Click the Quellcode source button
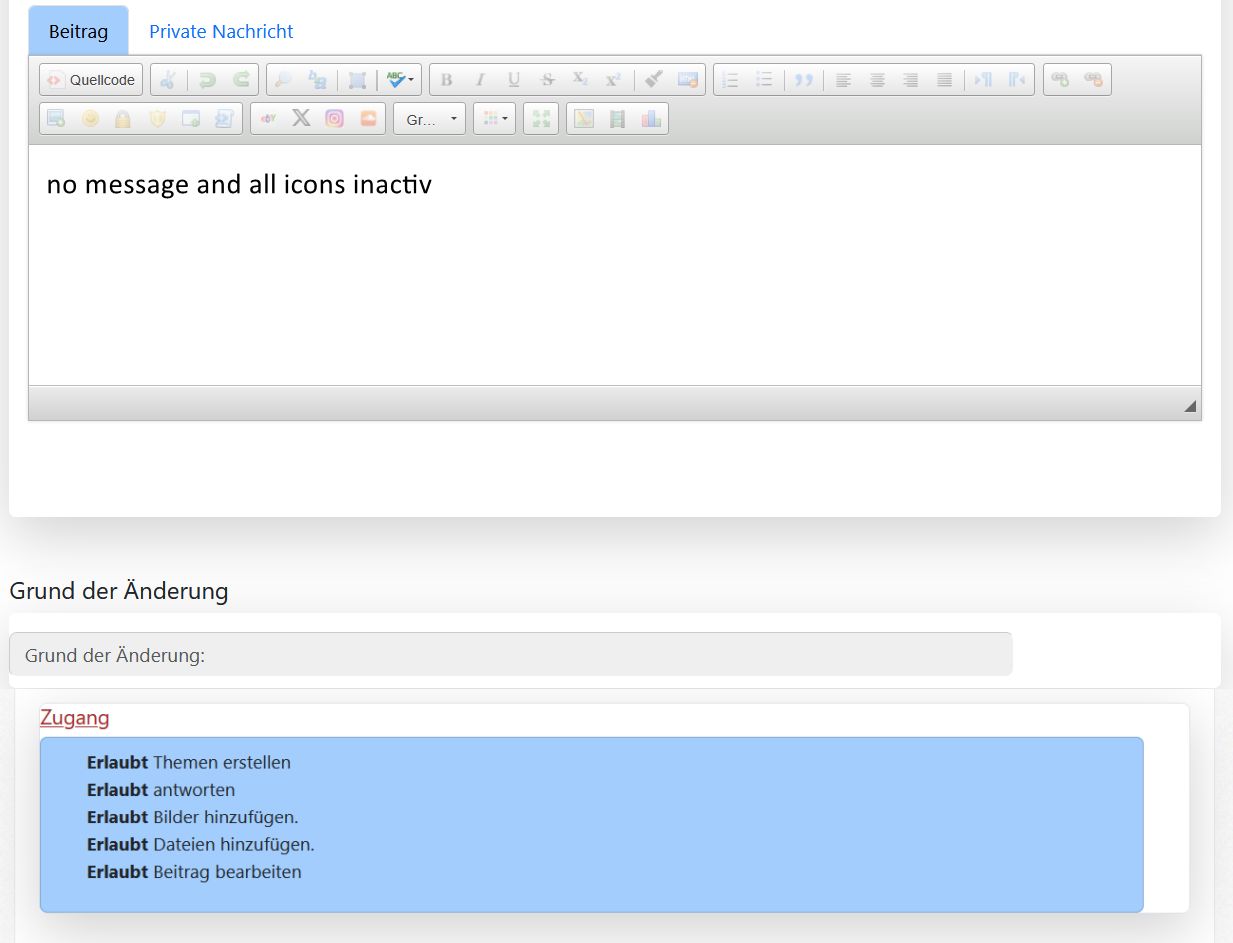 point(92,80)
